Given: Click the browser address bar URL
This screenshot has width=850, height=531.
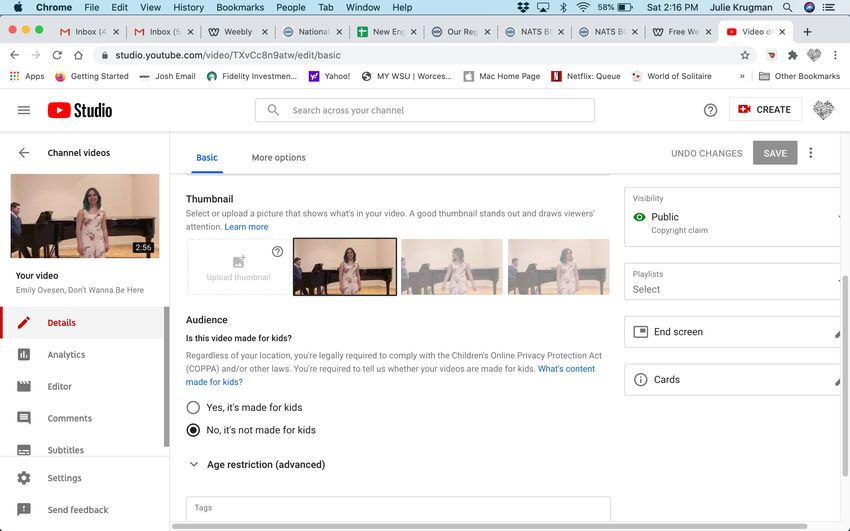Looking at the screenshot, I should click(x=228, y=55).
